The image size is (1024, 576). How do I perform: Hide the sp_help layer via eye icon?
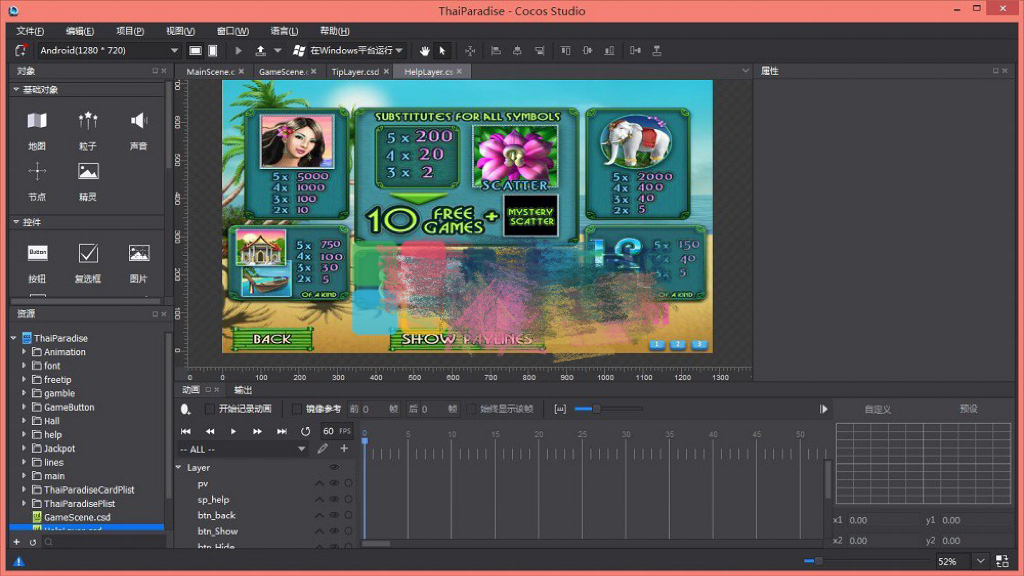334,500
